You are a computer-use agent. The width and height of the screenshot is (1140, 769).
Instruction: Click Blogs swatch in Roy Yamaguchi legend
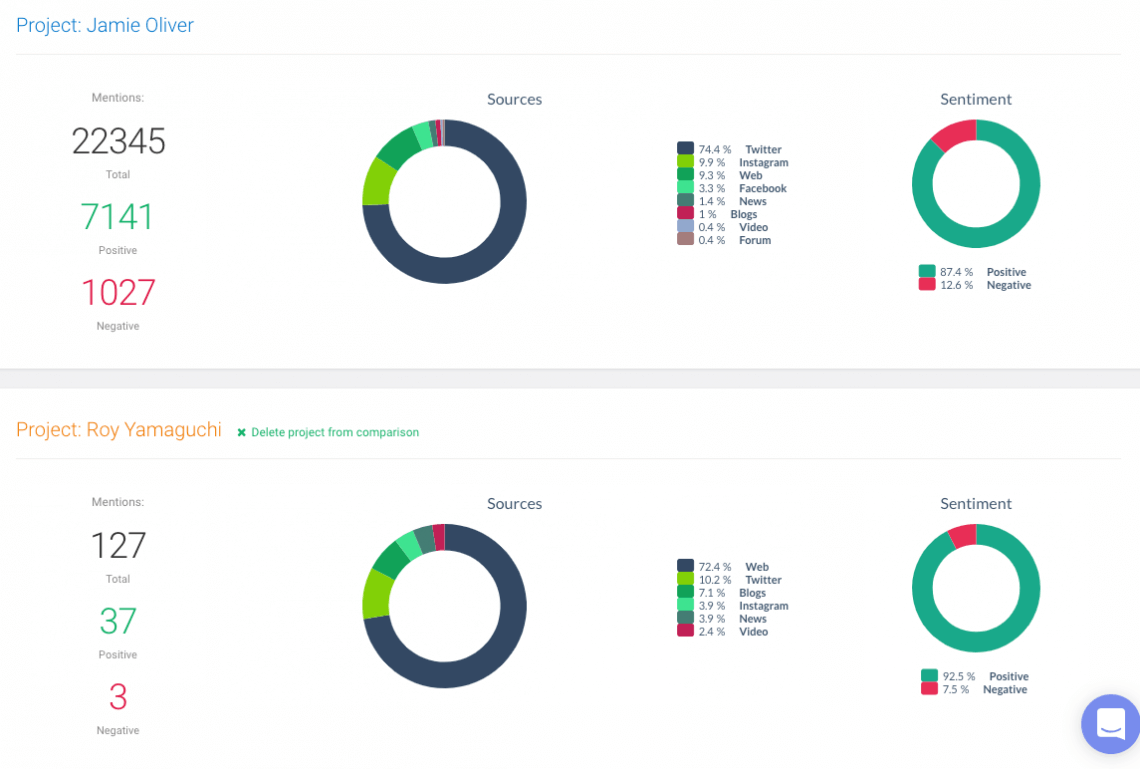pos(685,592)
